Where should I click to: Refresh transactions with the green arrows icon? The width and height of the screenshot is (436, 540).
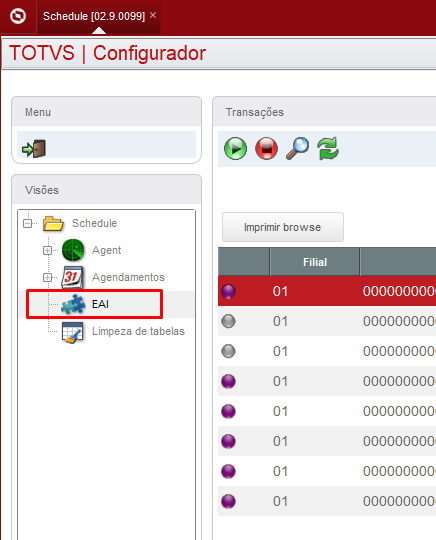pyautogui.click(x=328, y=148)
